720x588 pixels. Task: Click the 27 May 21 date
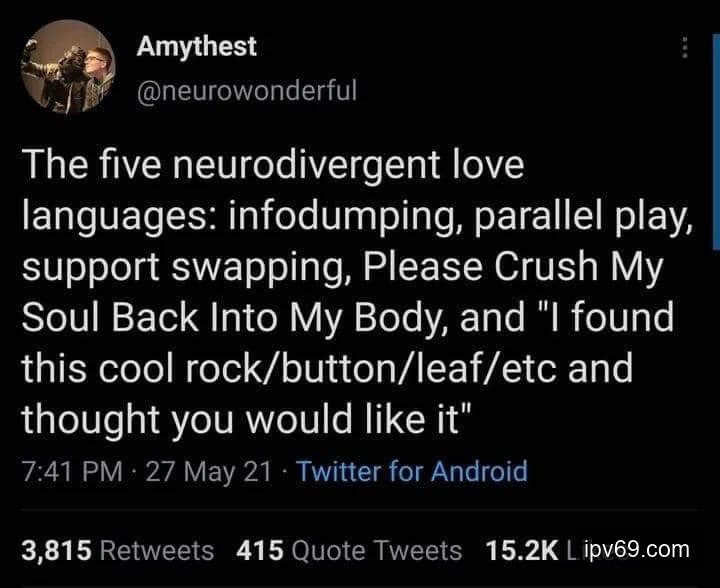click(x=208, y=471)
